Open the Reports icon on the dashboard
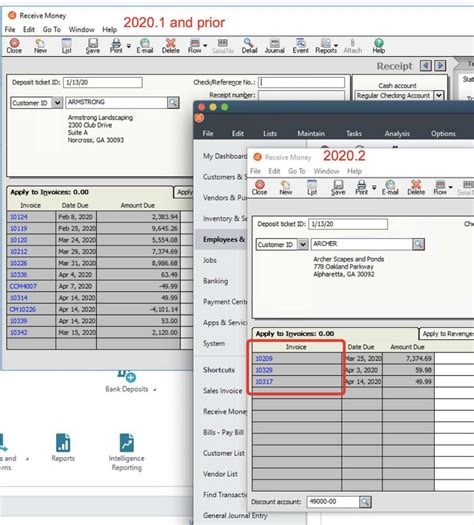The width and height of the screenshot is (474, 525). 63,448
